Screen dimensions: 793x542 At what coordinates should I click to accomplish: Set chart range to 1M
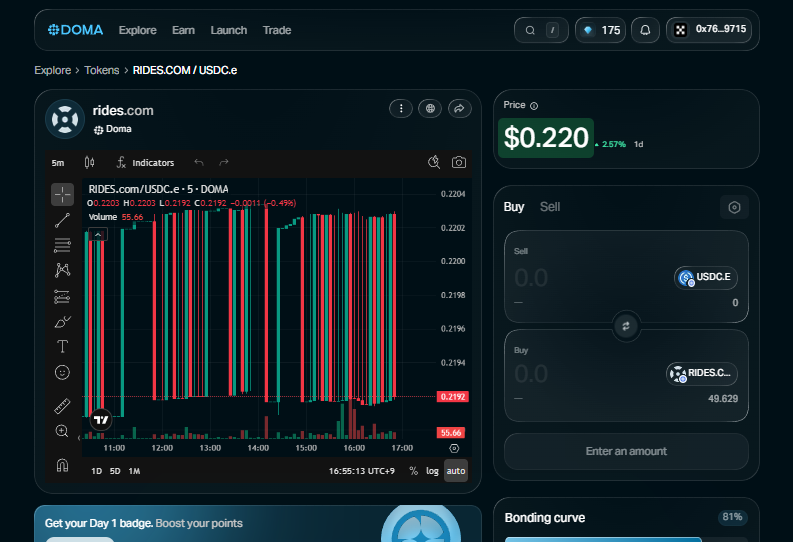(134, 471)
